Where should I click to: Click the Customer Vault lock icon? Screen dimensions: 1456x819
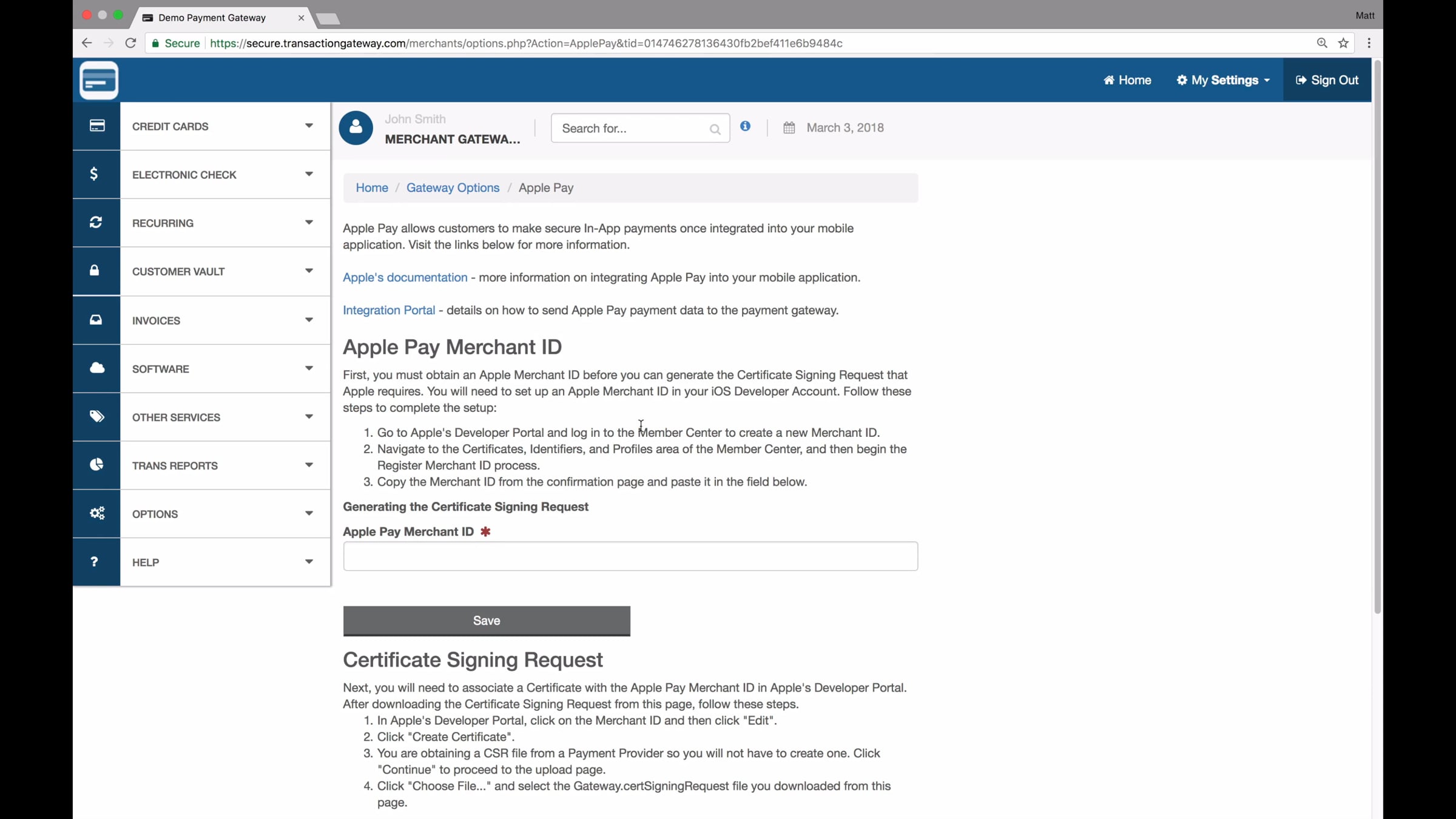point(94,271)
